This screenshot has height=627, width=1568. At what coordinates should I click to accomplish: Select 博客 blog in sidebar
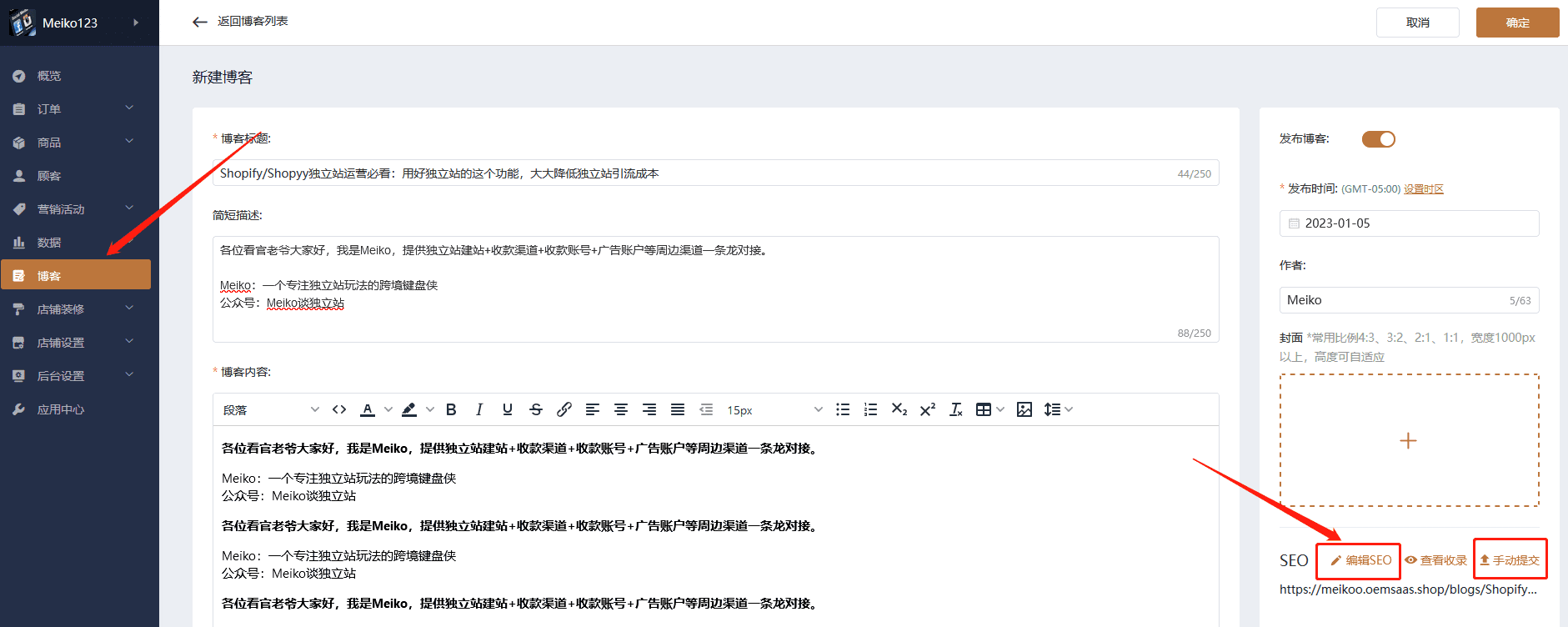[x=76, y=275]
